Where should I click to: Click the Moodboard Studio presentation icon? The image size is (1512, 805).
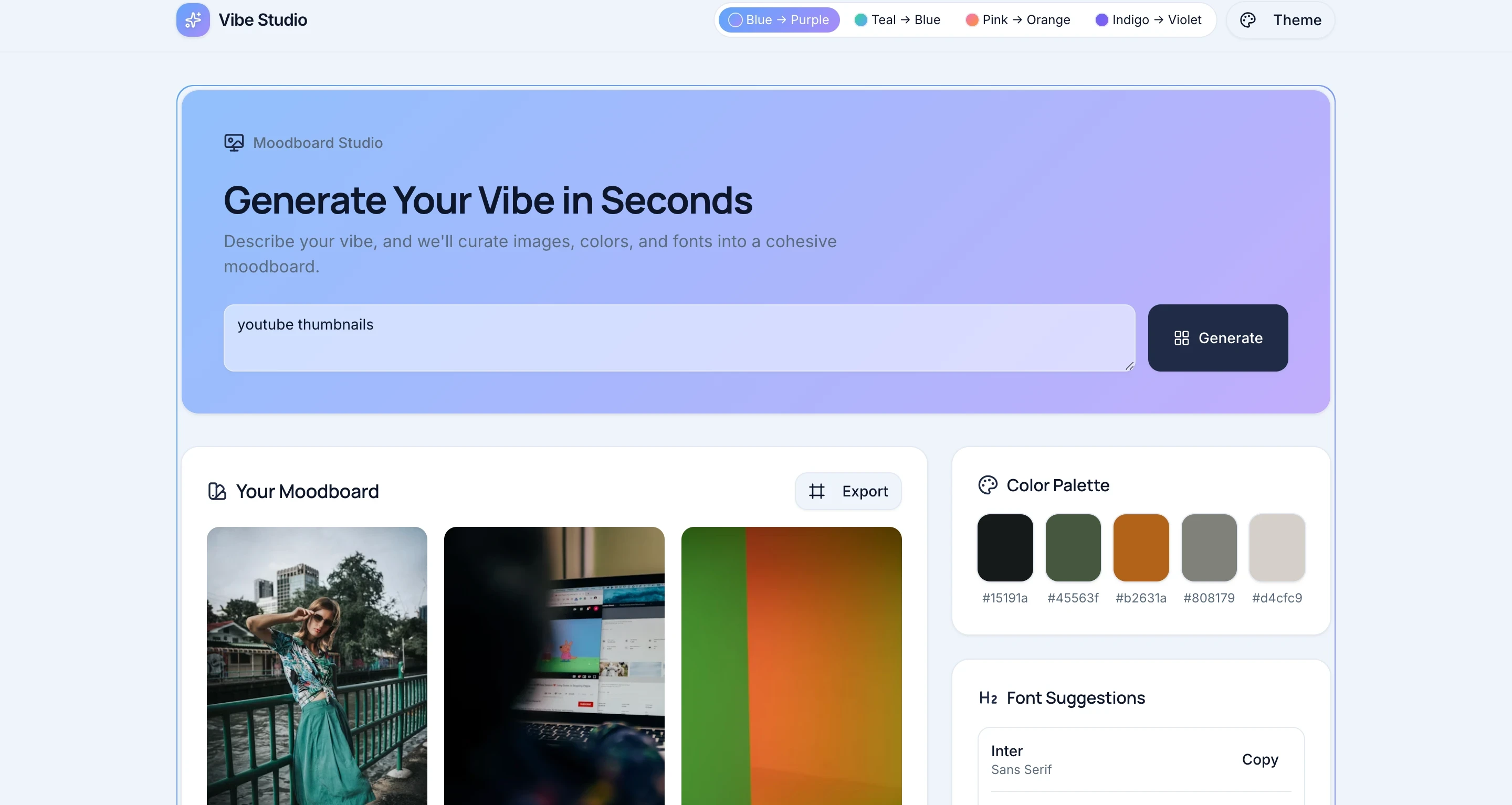pos(234,143)
